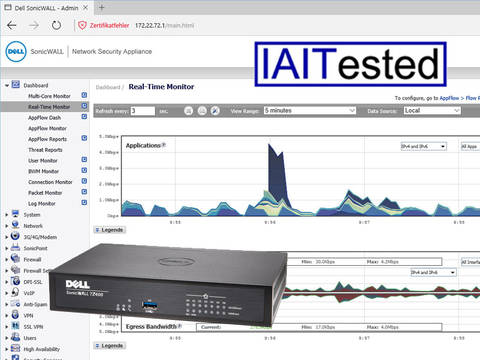The image size is (480, 360).
Task: Click the Packet Monitor pop-out icon
Action: (84, 192)
